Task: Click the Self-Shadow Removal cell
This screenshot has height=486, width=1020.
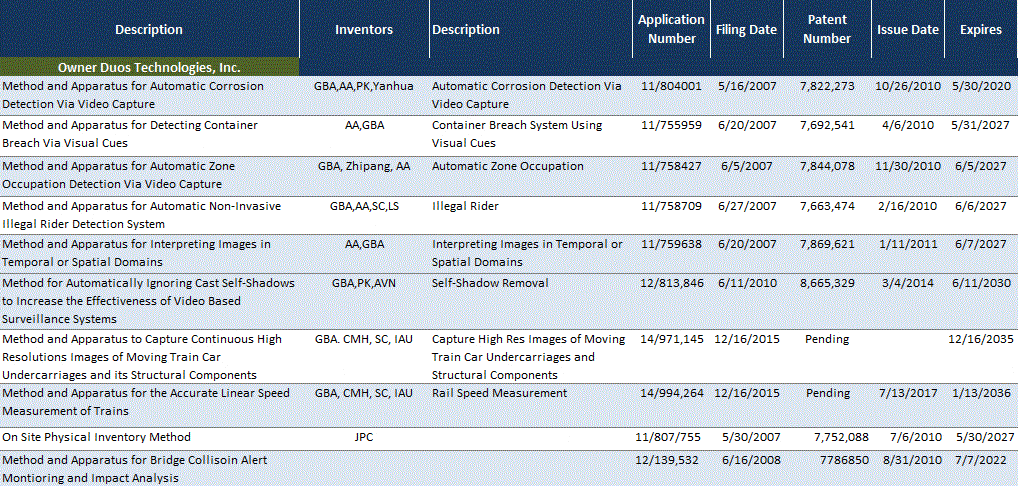Action: [490, 283]
